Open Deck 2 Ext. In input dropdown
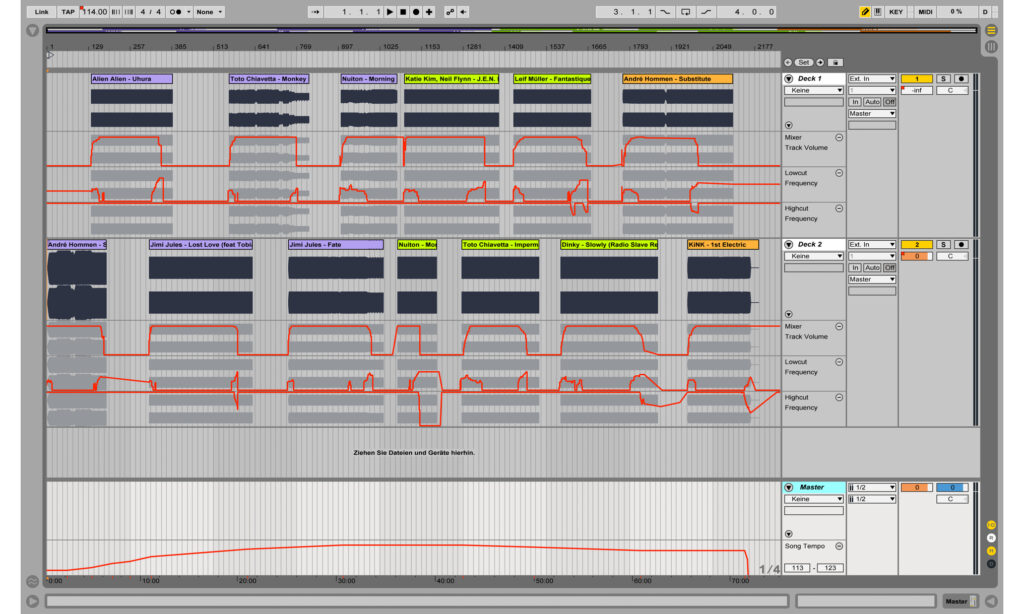The width and height of the screenshot is (1024, 614). [x=872, y=244]
